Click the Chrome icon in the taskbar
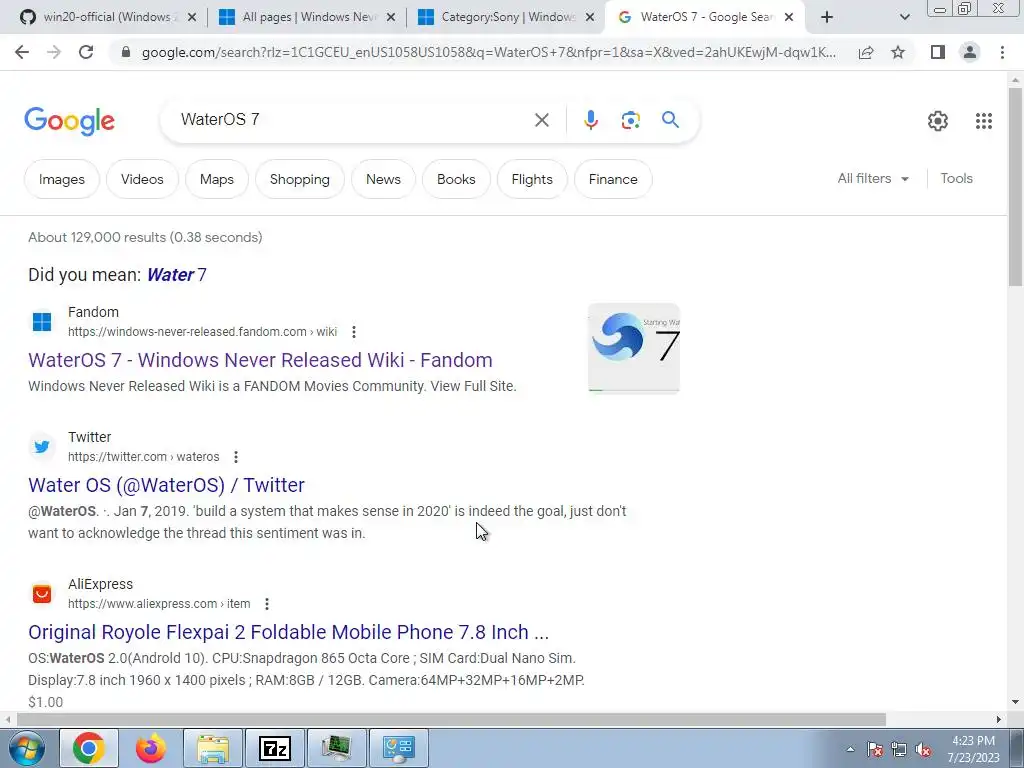The width and height of the screenshot is (1024, 768). [89, 748]
